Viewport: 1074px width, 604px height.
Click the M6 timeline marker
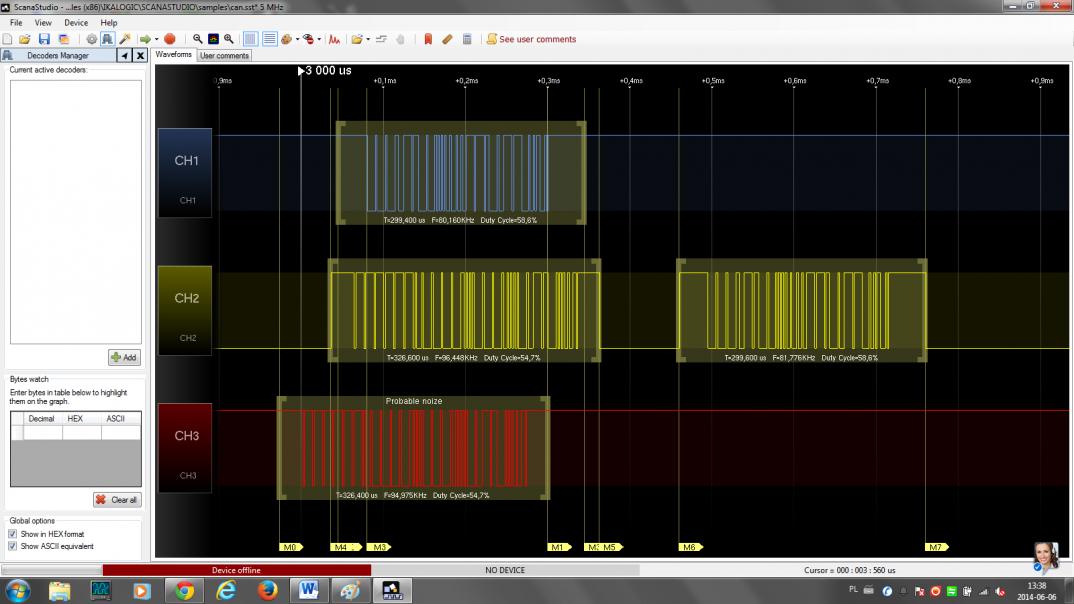(691, 547)
